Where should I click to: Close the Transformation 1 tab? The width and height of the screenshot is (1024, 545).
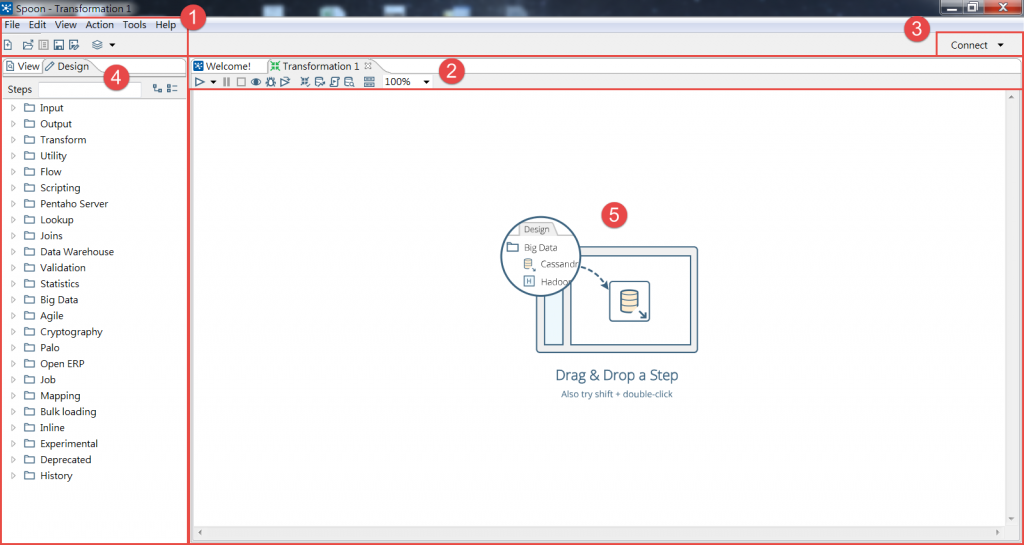[x=368, y=65]
